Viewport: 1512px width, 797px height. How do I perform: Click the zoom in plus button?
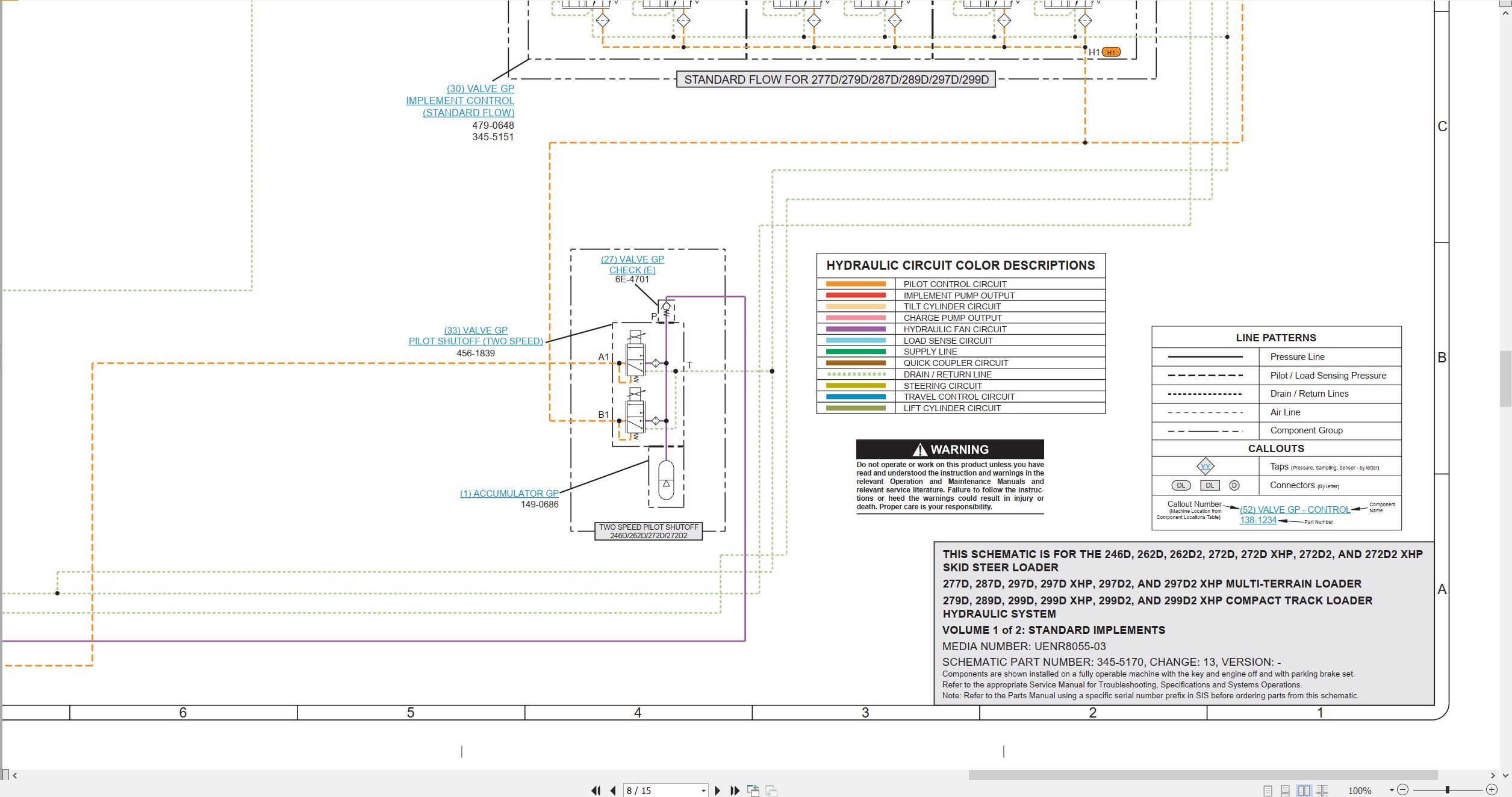[1492, 789]
